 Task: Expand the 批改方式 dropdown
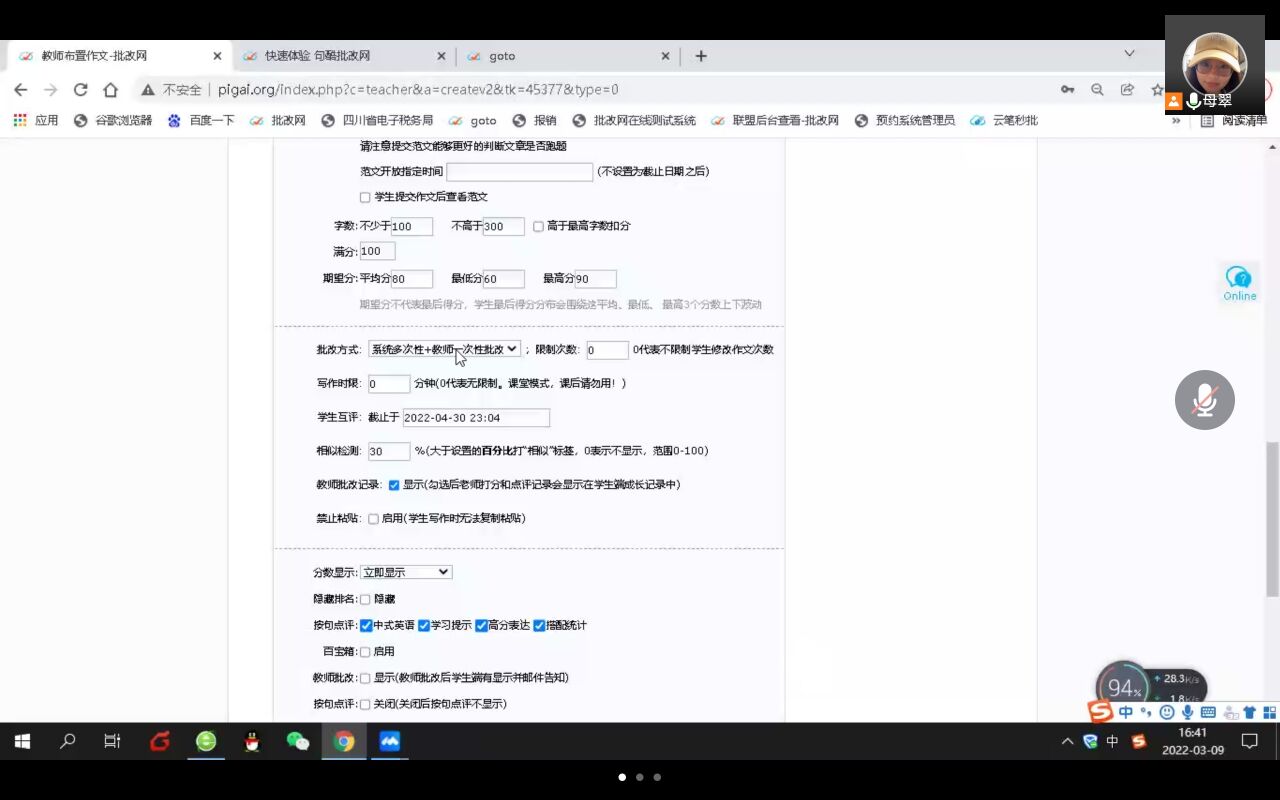[444, 349]
